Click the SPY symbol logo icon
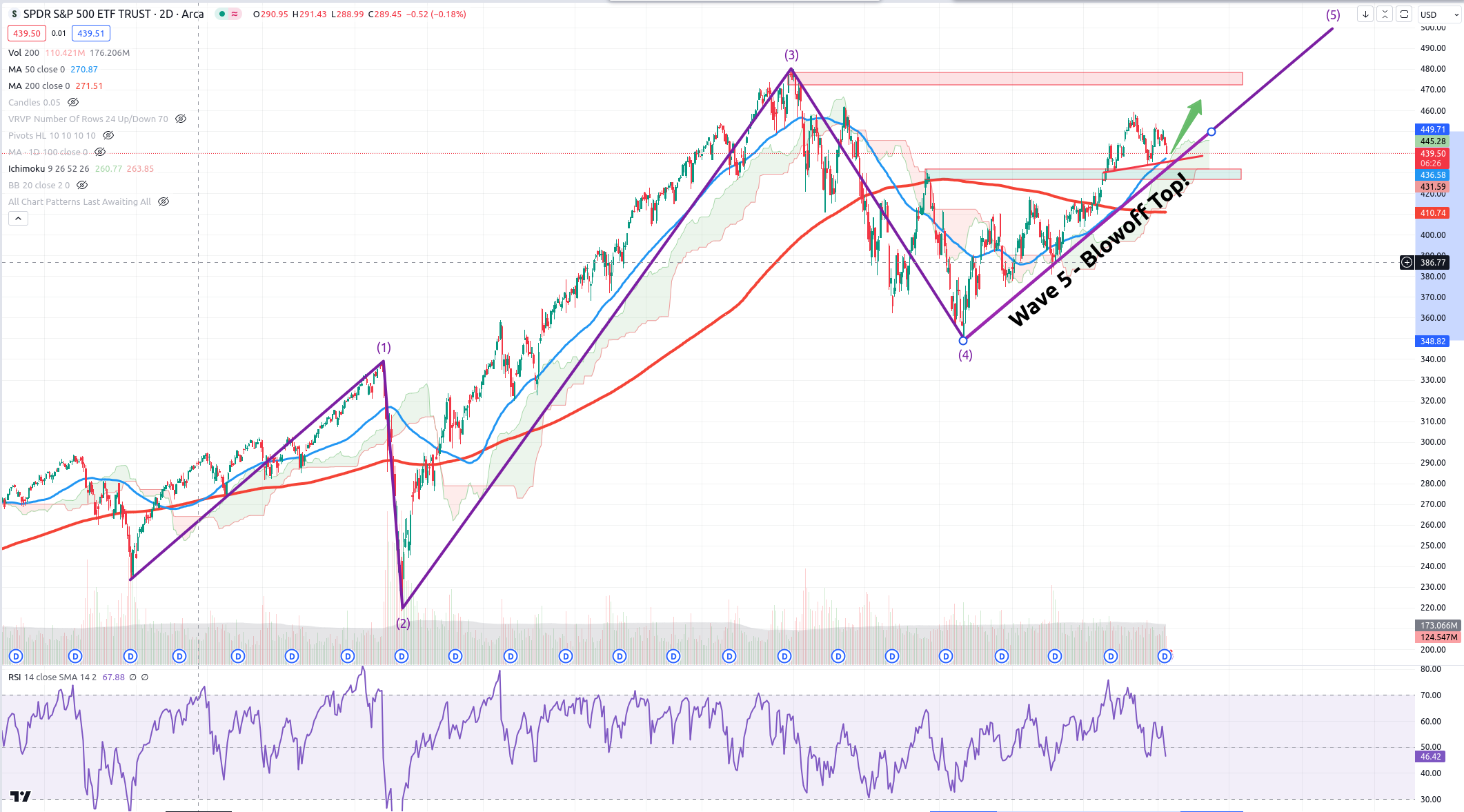Screen dimensions: 1464x812 coord(14,14)
